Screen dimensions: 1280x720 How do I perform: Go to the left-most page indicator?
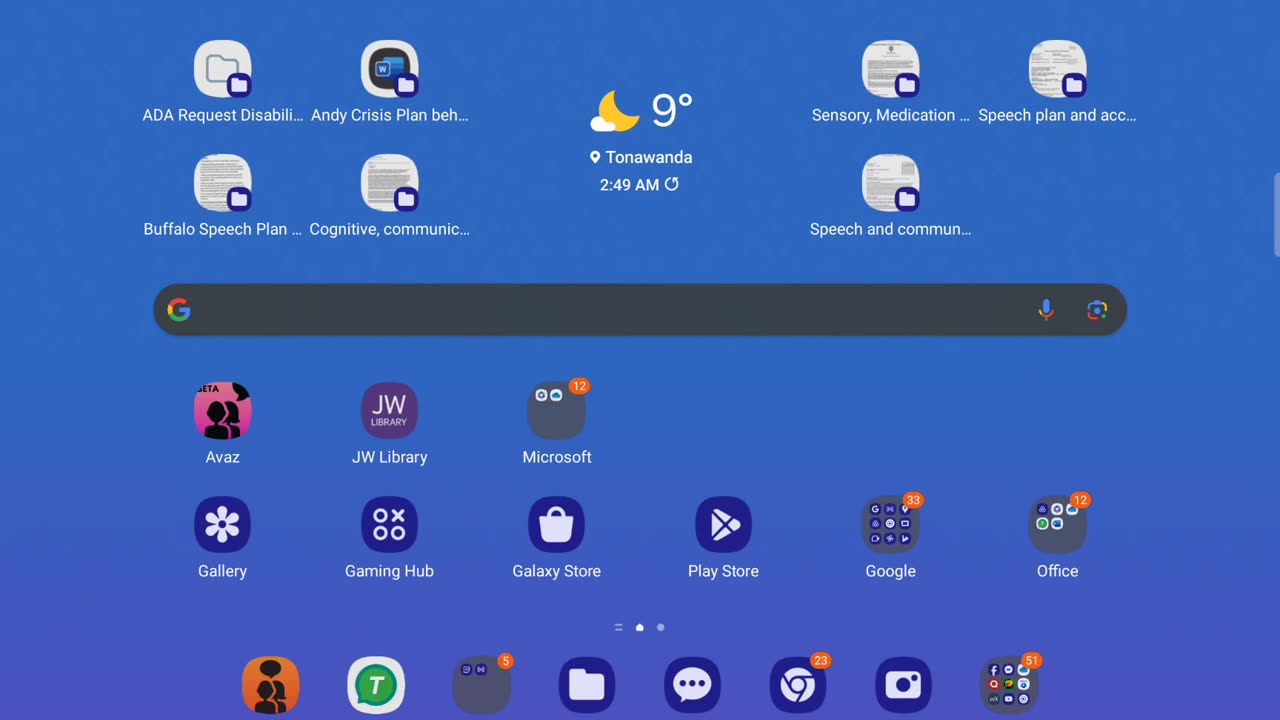tap(619, 628)
